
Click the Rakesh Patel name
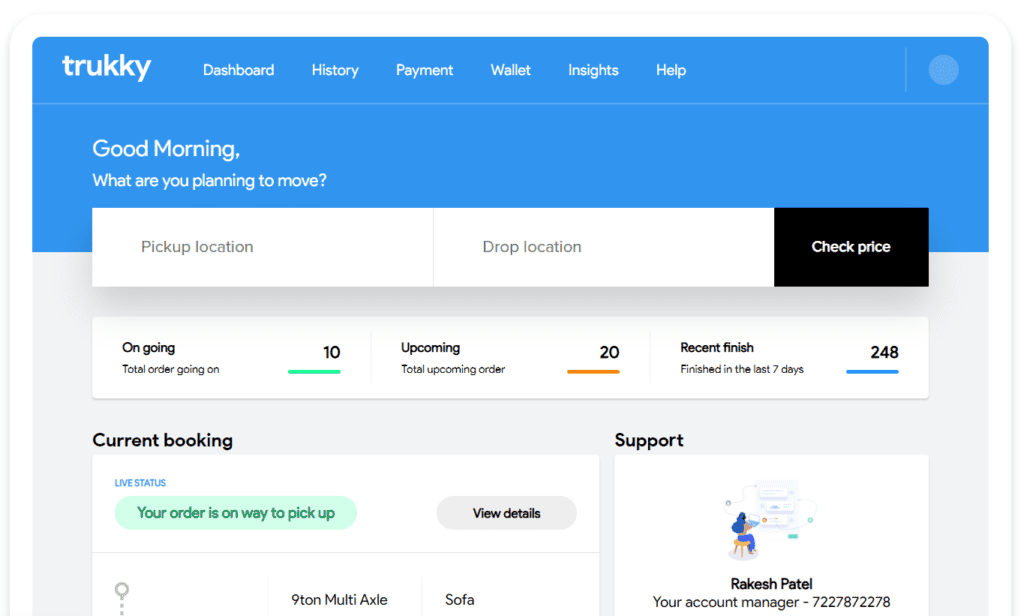[771, 584]
